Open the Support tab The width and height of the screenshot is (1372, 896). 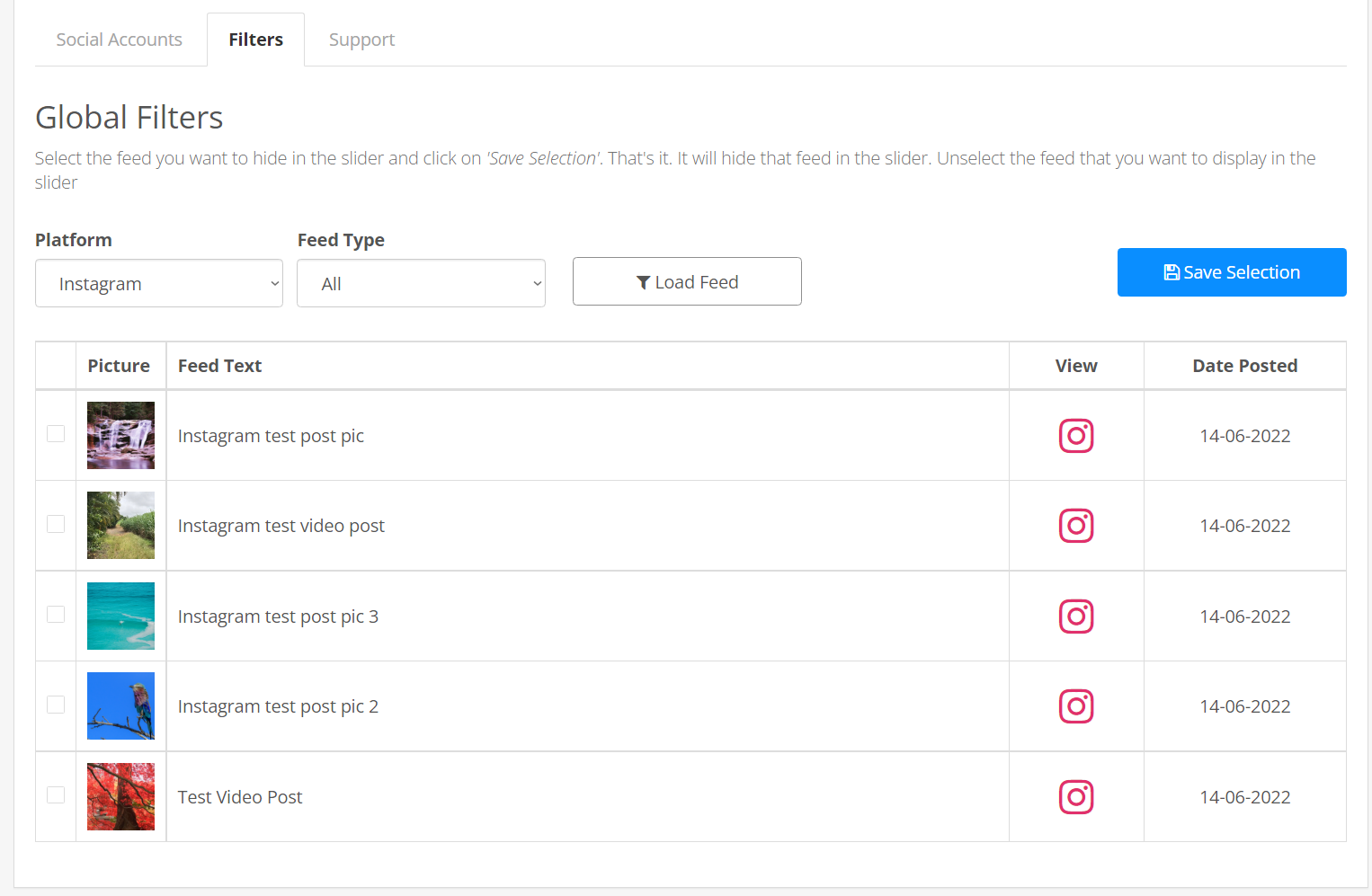[361, 40]
